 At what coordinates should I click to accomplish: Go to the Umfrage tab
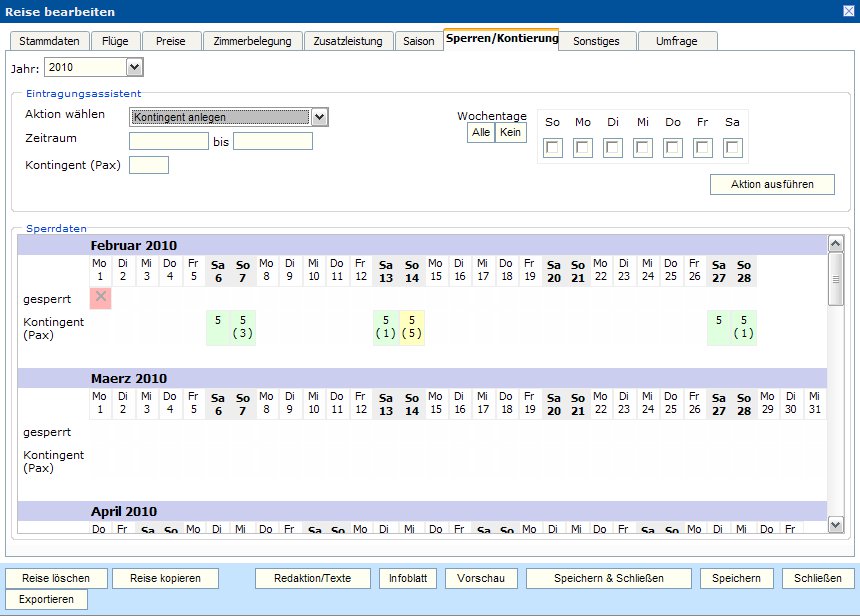point(677,41)
